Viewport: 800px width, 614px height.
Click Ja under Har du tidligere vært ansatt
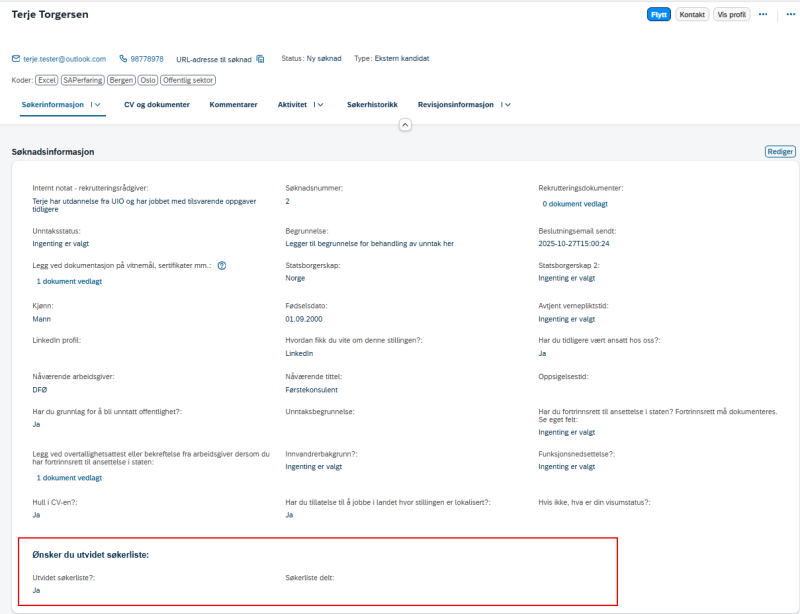tap(542, 353)
